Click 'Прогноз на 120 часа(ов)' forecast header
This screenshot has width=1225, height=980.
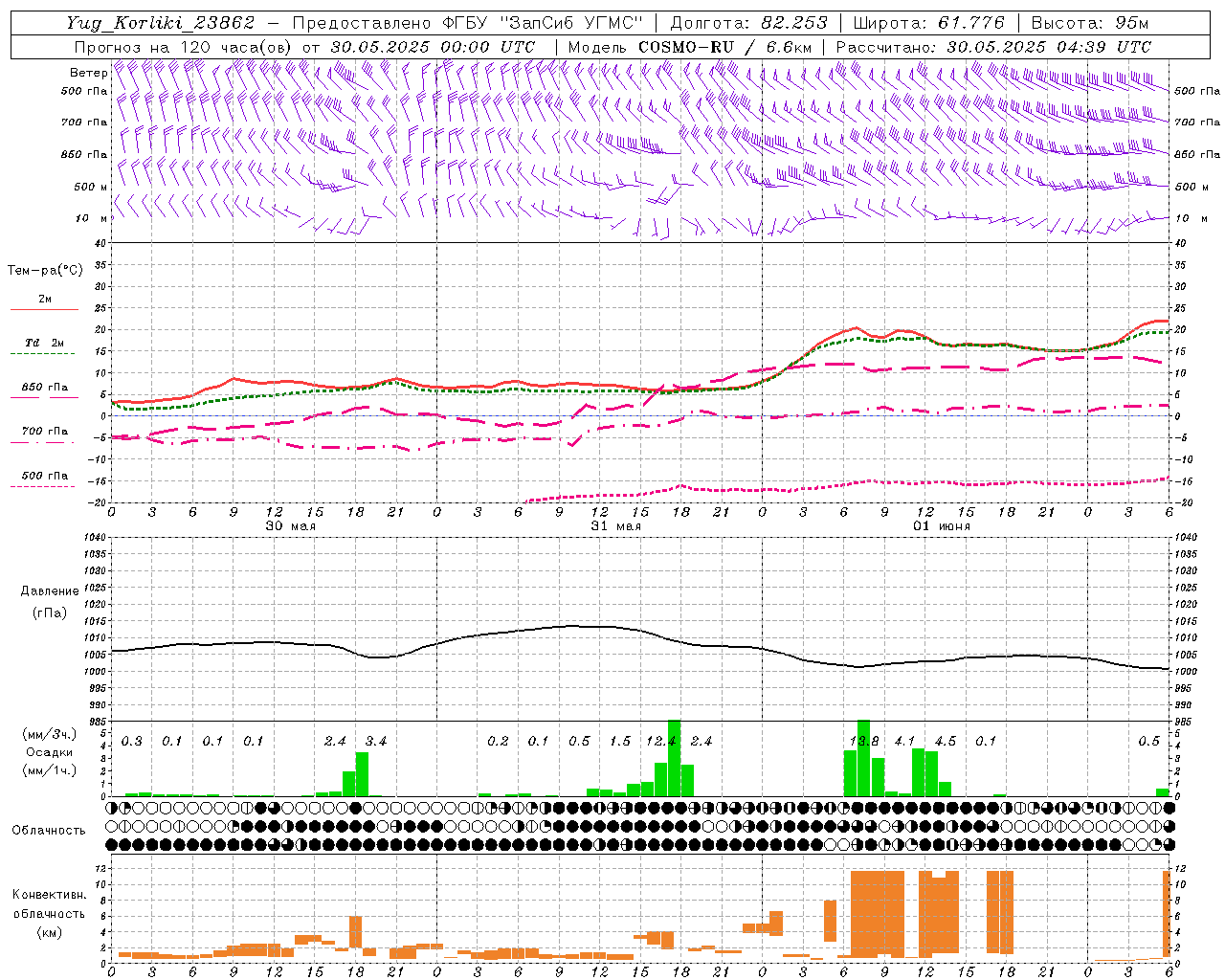coord(185,47)
